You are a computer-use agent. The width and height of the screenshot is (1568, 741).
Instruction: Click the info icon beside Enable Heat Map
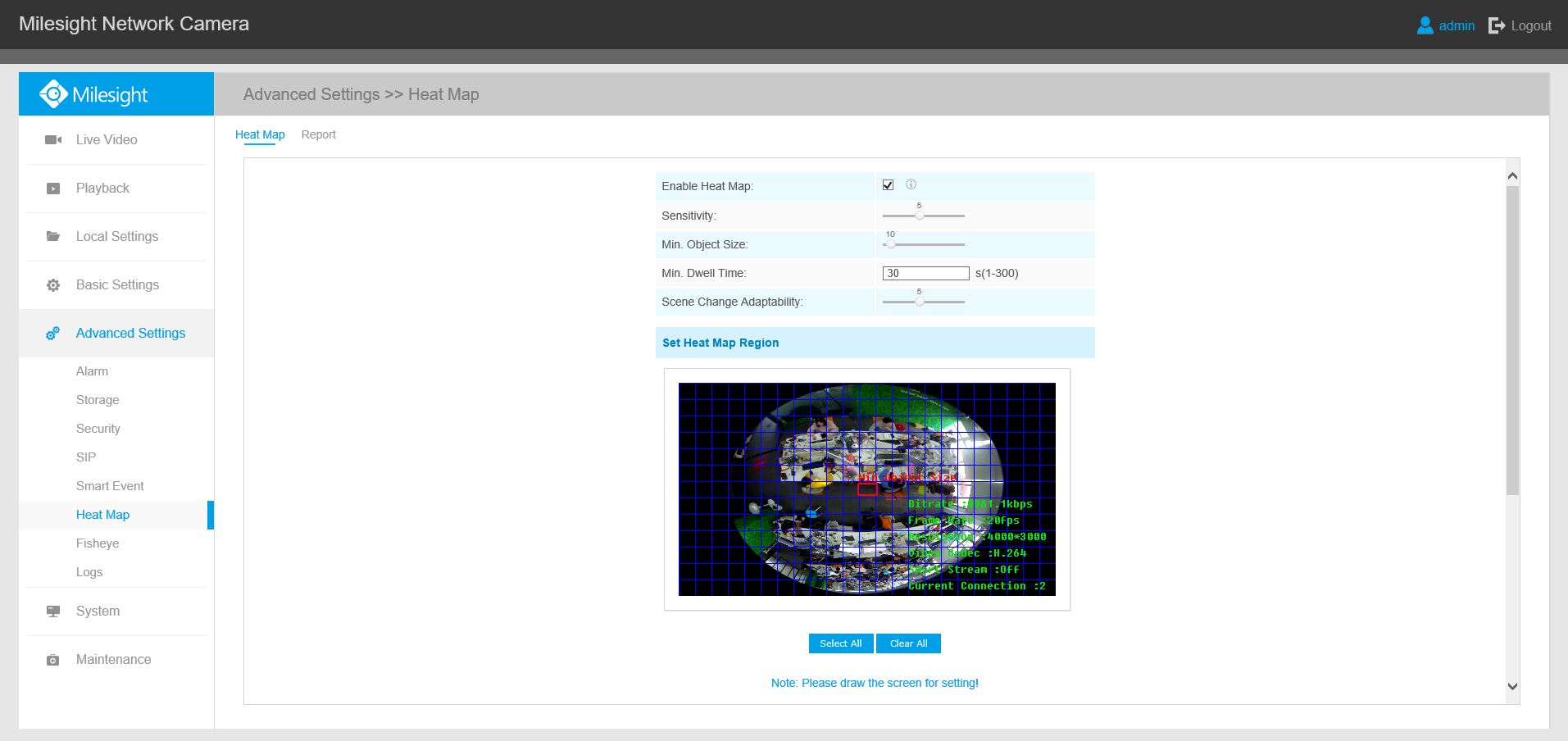[911, 184]
